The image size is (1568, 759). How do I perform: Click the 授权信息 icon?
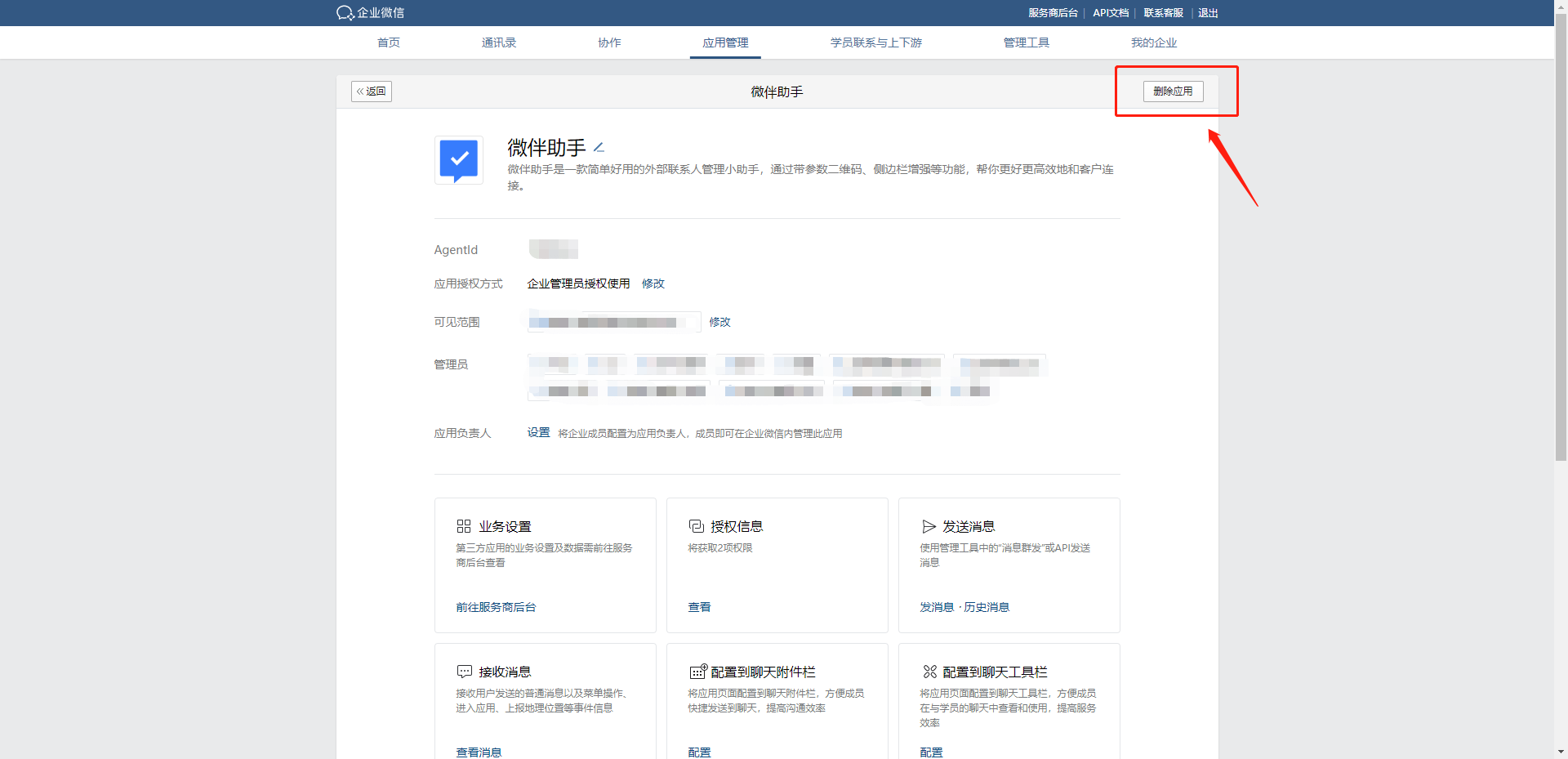(x=696, y=526)
